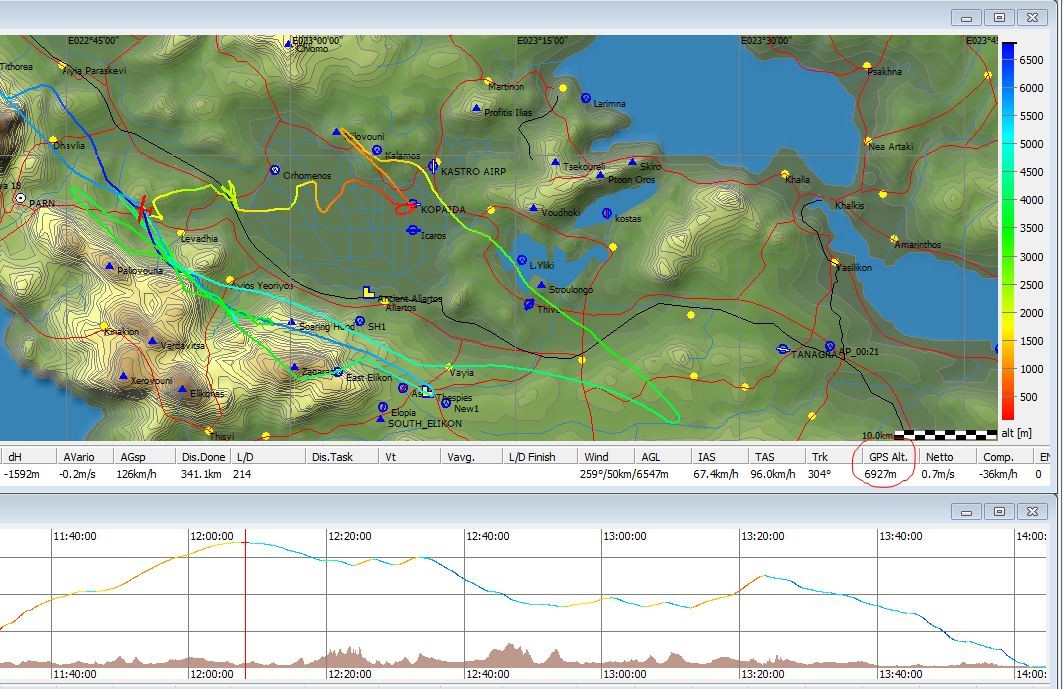
Task: Click the Tsekoureli peak triangle
Action: point(555,163)
